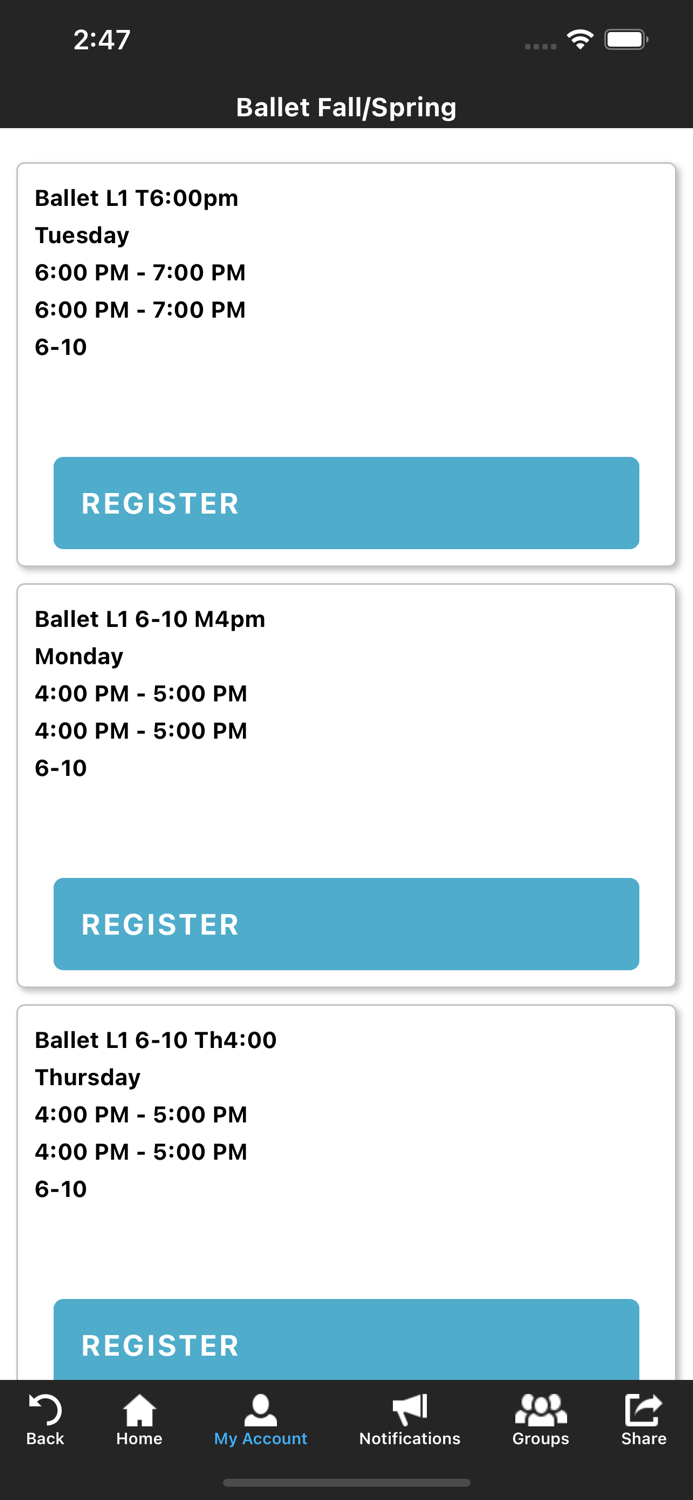Tap the clock showing 2:47
The image size is (693, 1500).
tap(102, 41)
